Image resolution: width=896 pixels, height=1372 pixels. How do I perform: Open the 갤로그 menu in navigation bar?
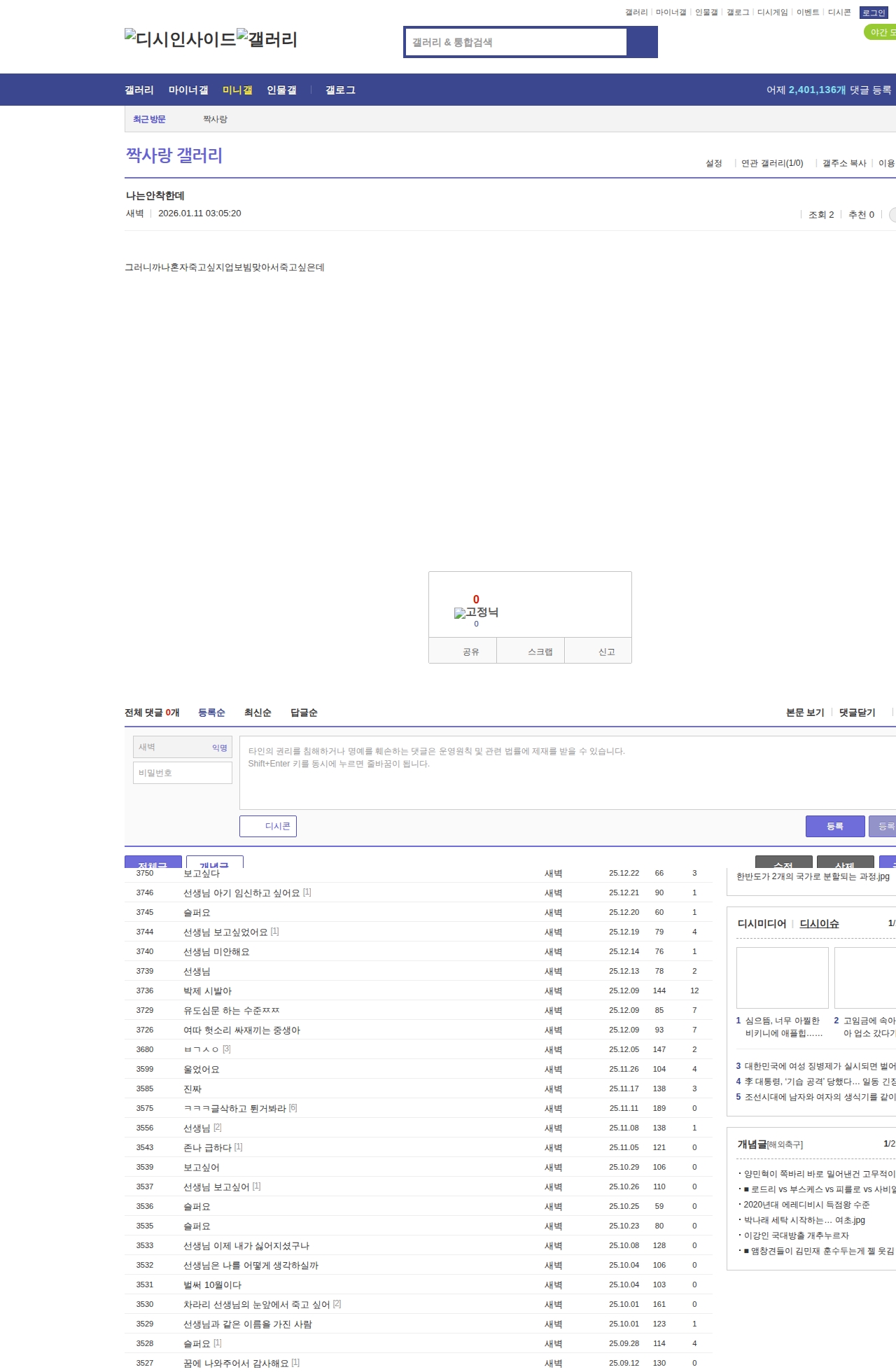340,90
